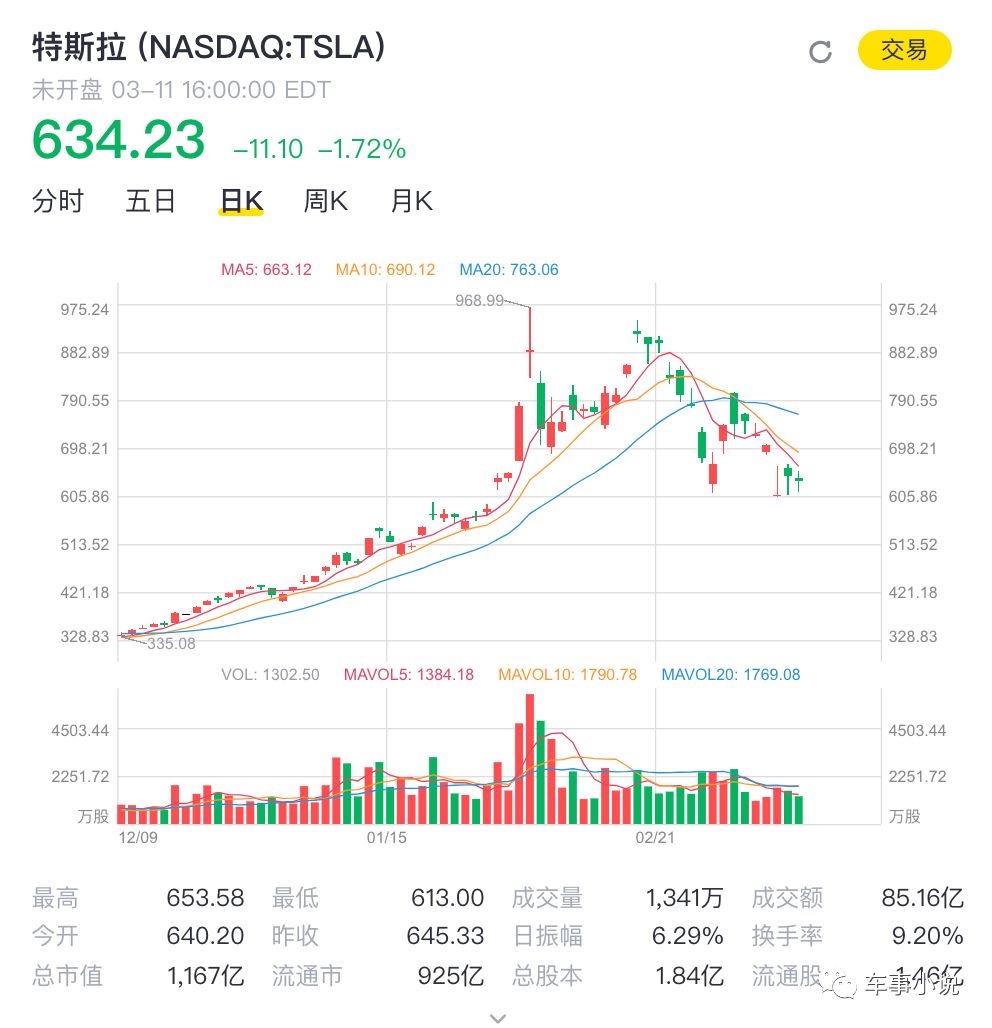
Task: Click the 335.08 low price marker
Action: [x=171, y=644]
